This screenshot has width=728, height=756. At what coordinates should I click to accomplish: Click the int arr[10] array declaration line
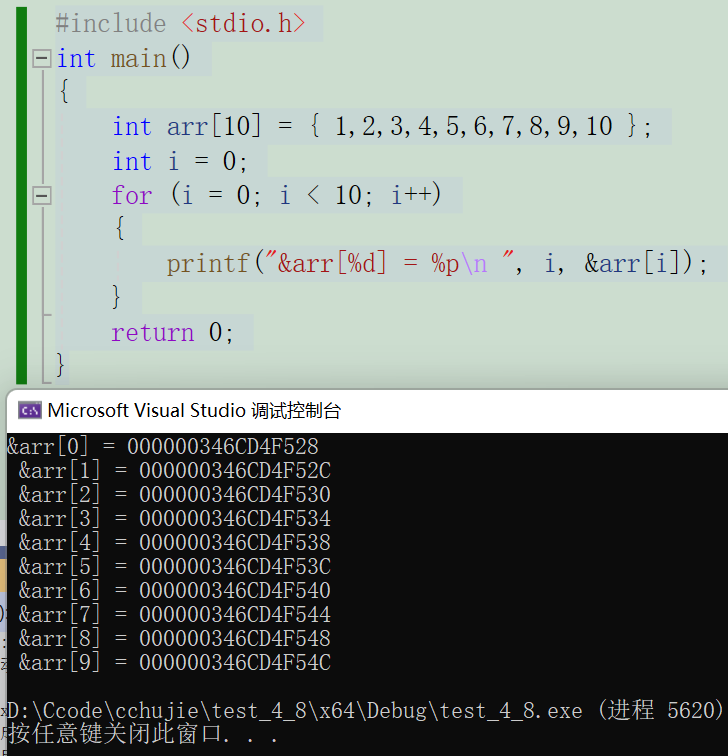click(382, 126)
